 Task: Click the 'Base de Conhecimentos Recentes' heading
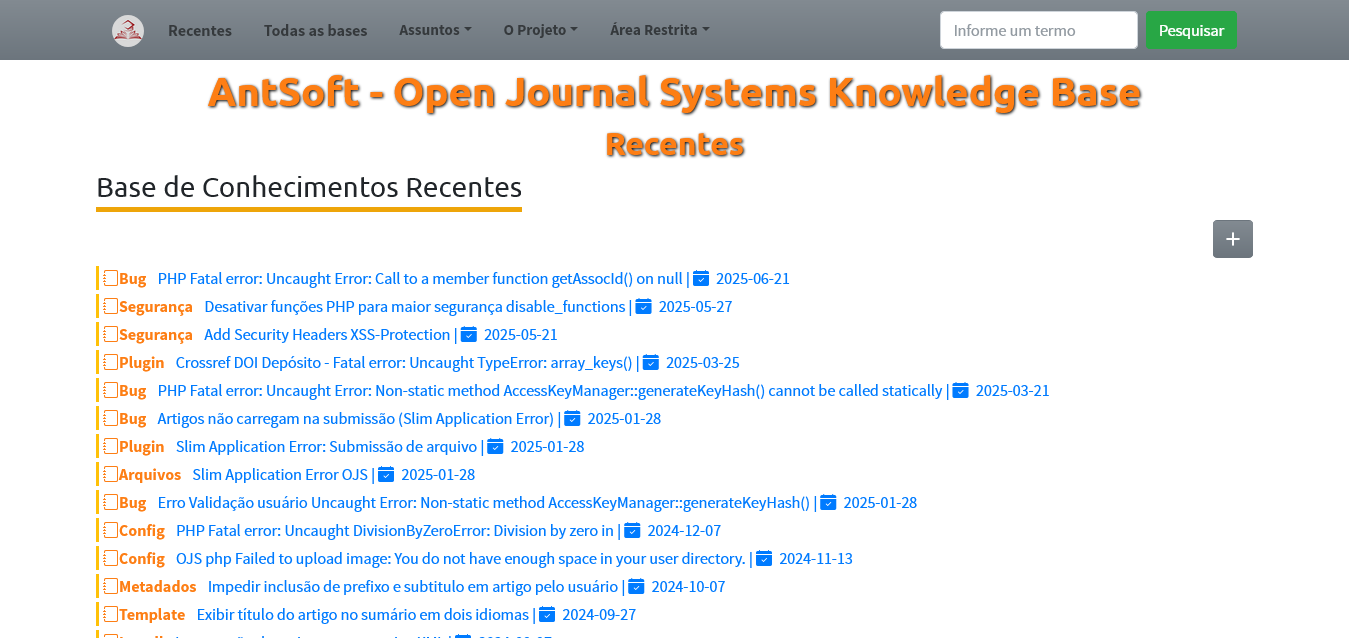[309, 187]
